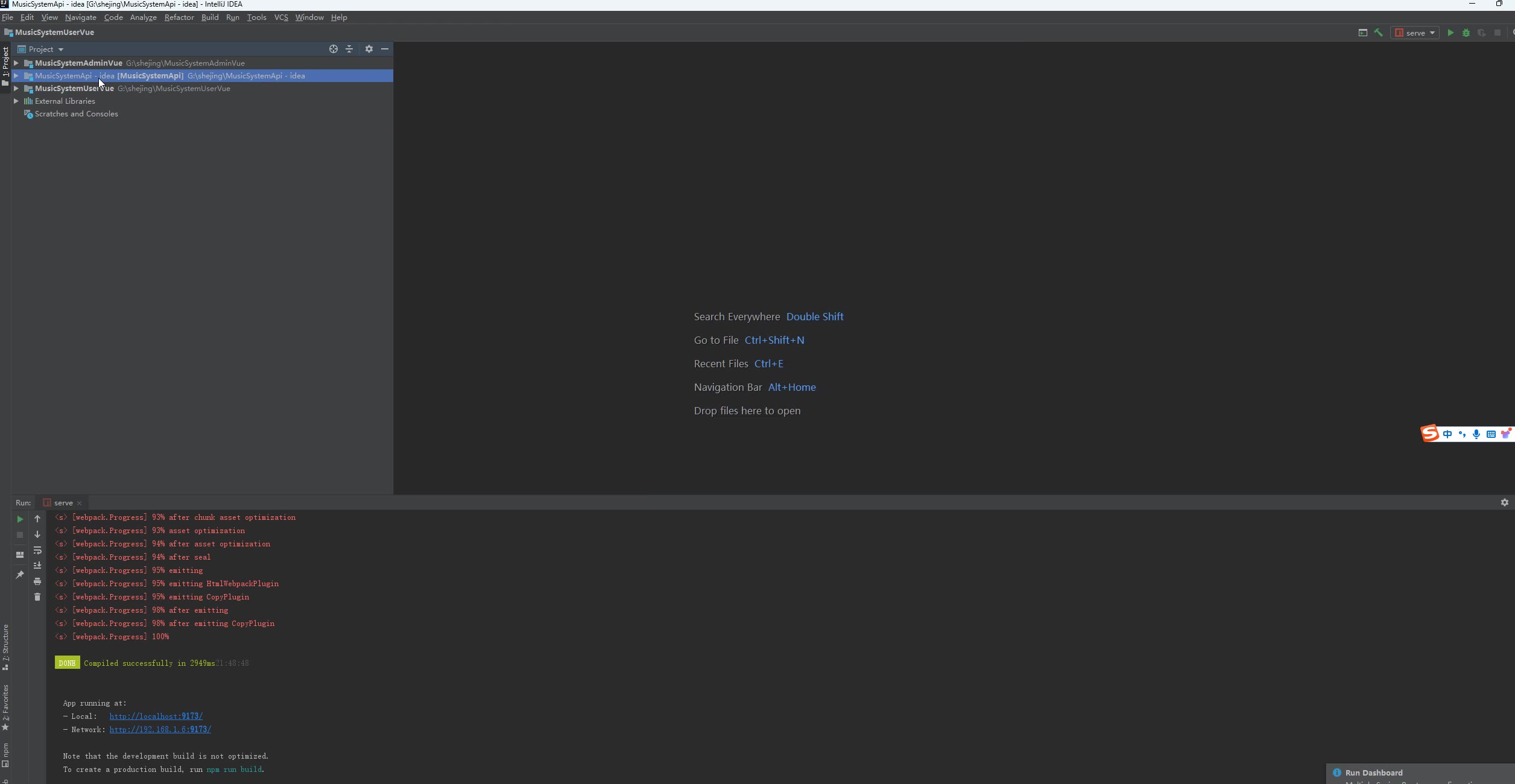The width and height of the screenshot is (1515, 784).
Task: Click the green Build hammer icon
Action: click(x=1378, y=33)
